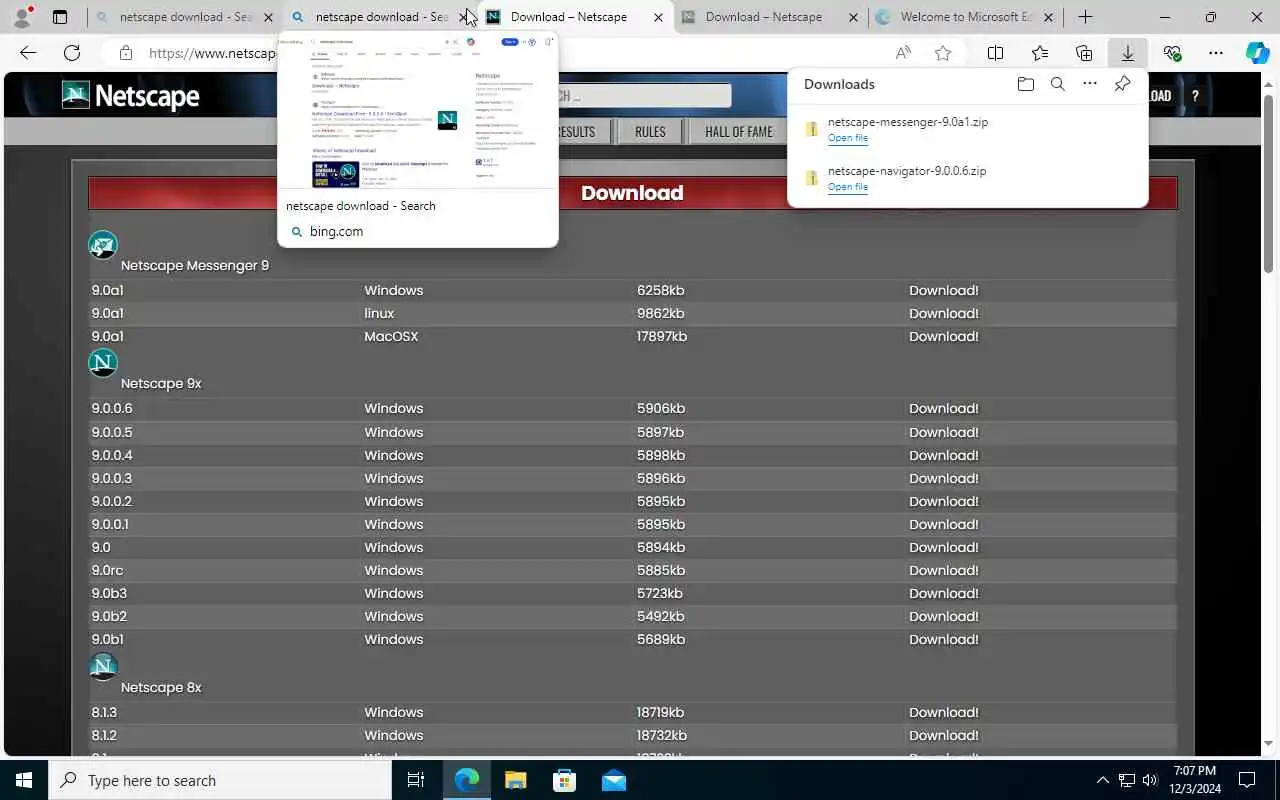Download Netscape 8.1.3 for Windows
The image size is (1280, 800).
943,712
